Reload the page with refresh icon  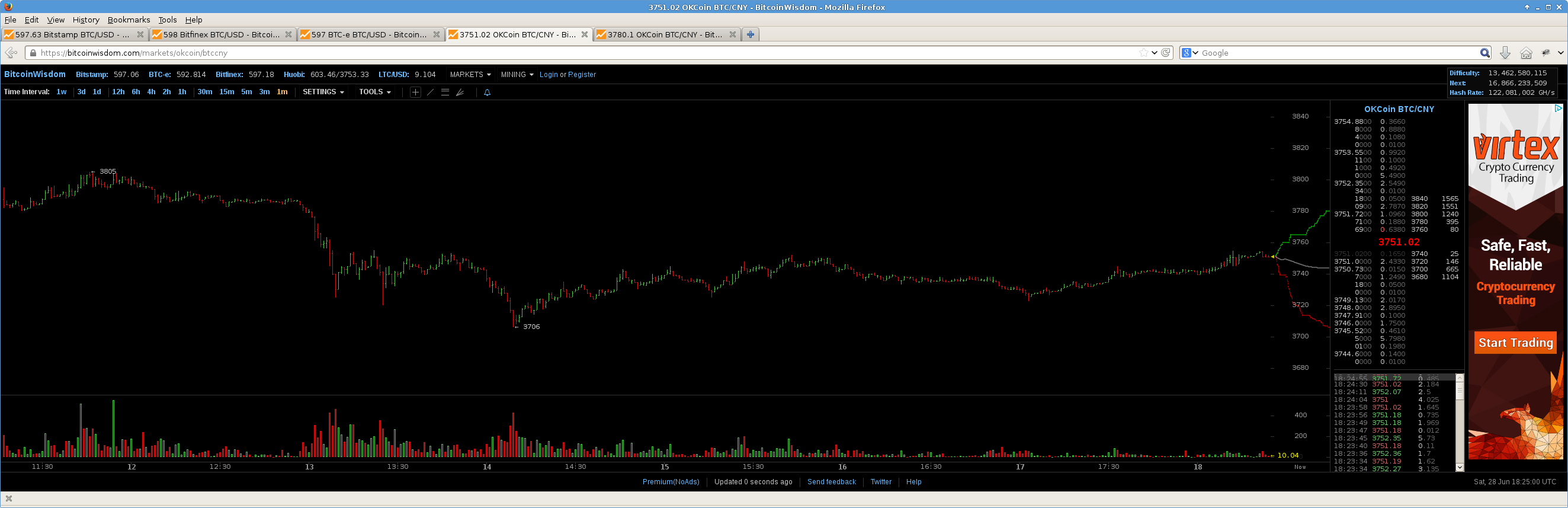(1166, 53)
